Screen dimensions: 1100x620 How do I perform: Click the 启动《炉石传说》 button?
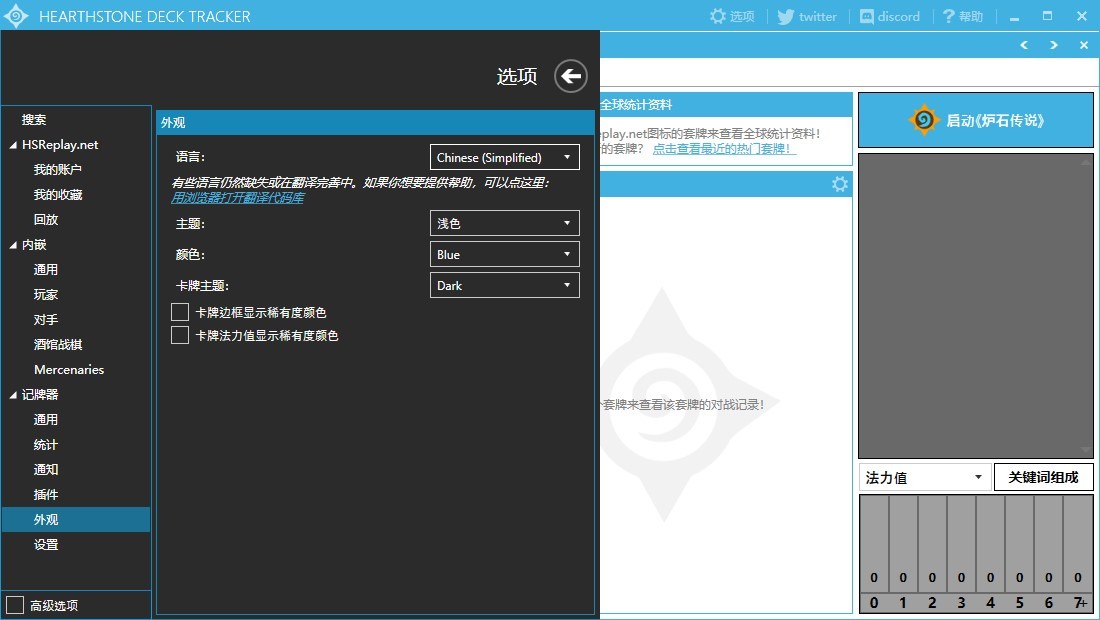tap(975, 120)
